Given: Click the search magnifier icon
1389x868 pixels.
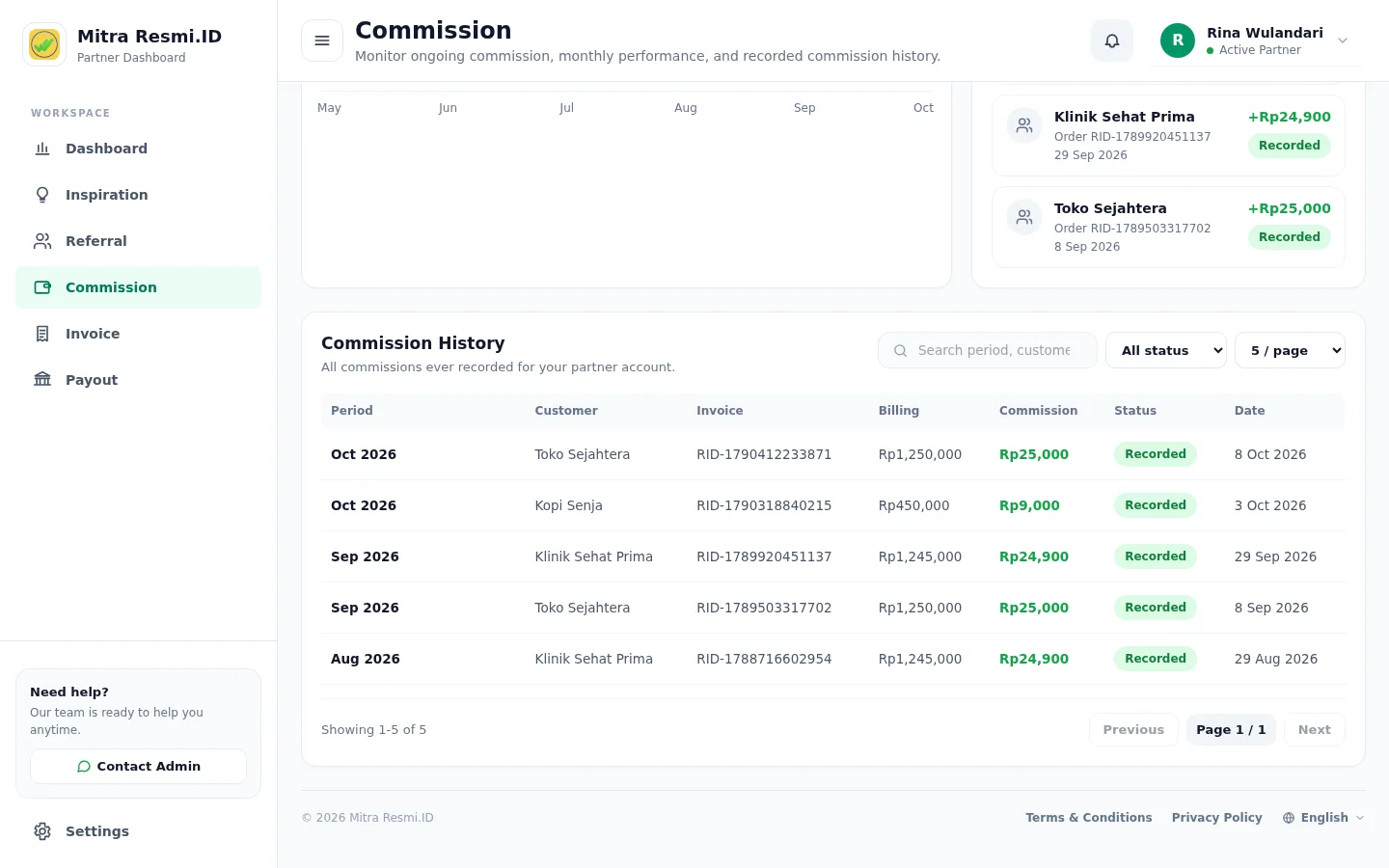Looking at the screenshot, I should click(900, 351).
